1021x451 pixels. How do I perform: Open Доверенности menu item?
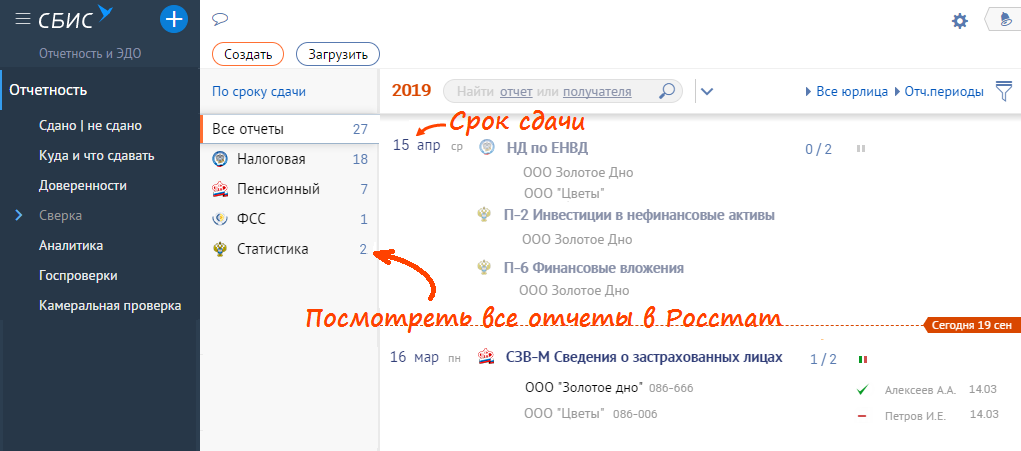click(83, 185)
